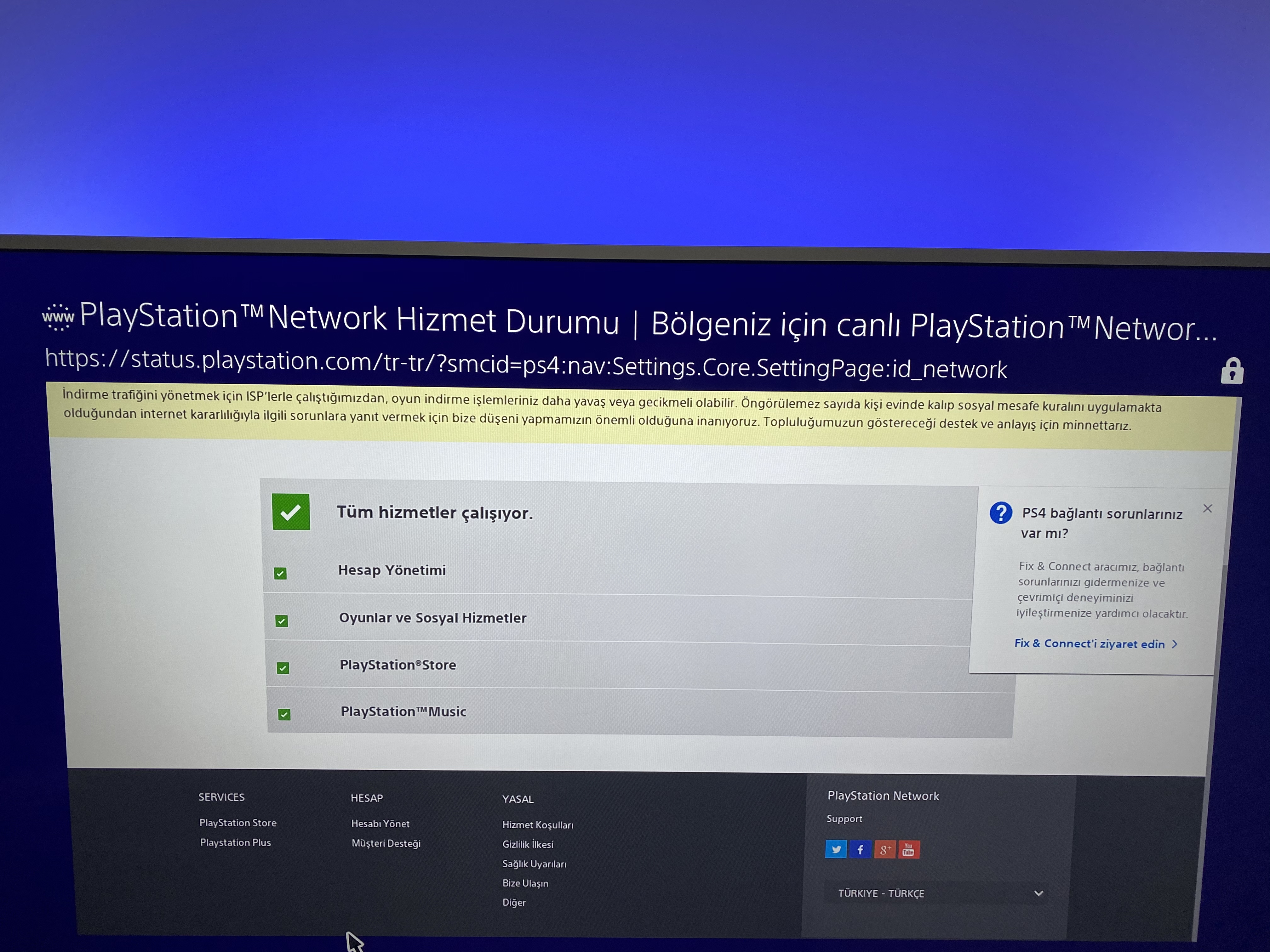Open the Bize Ulaşın link
Screen dimensions: 1270x952
[525, 883]
